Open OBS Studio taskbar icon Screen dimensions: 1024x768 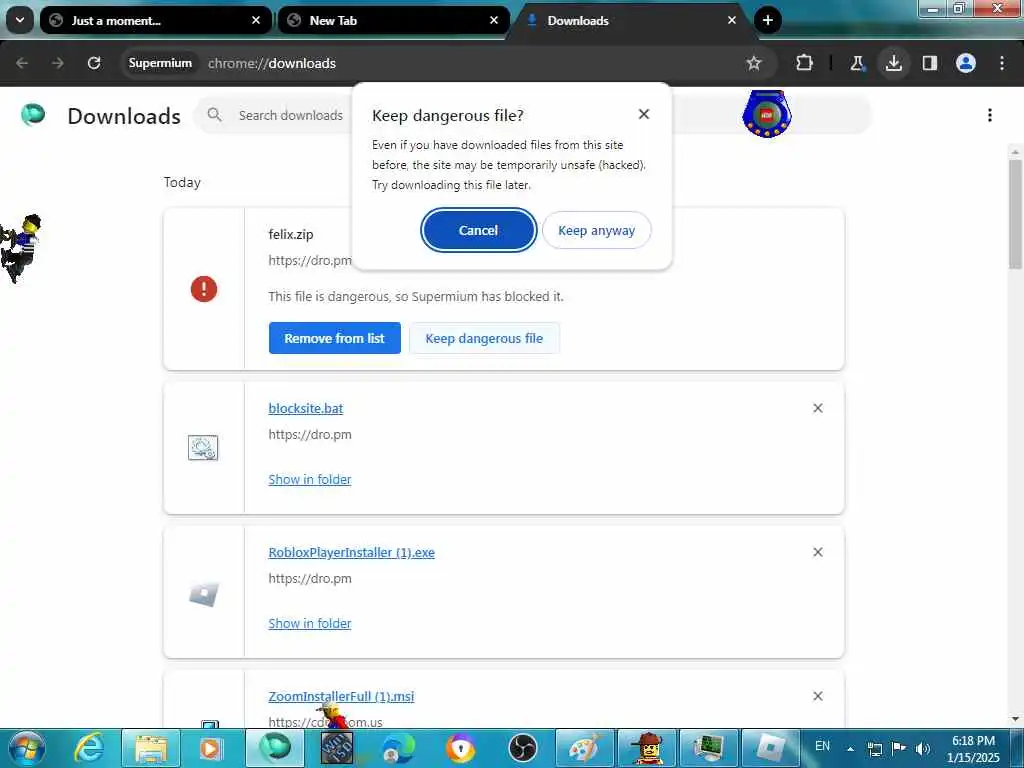pyautogui.click(x=522, y=748)
